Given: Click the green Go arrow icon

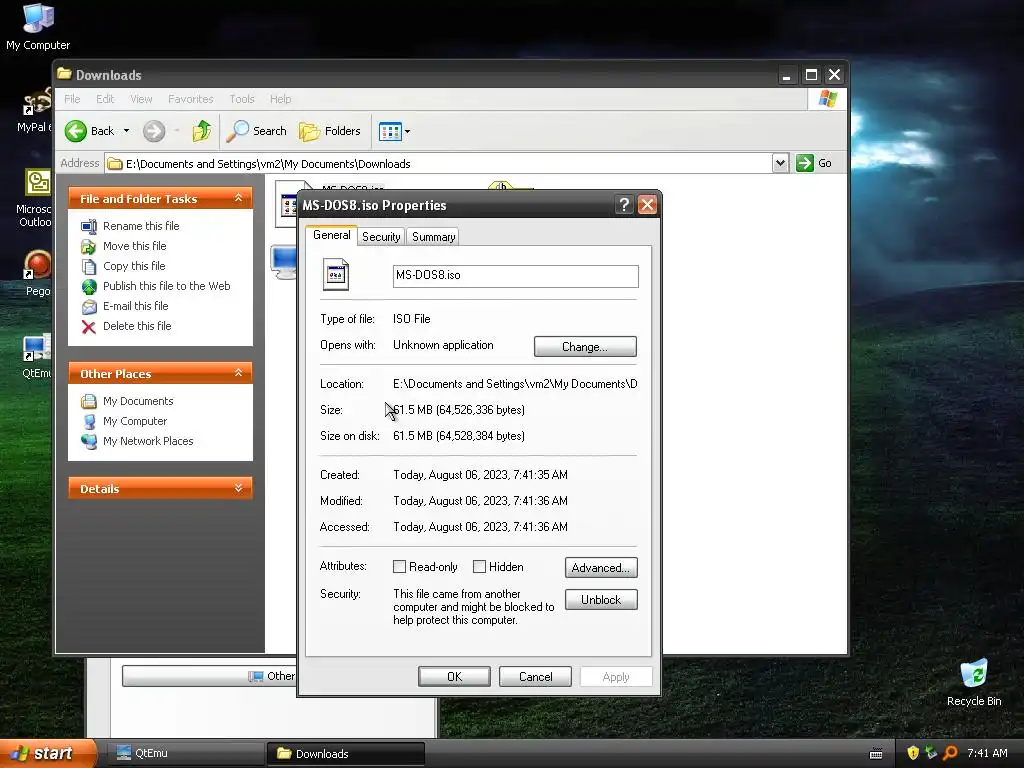Looking at the screenshot, I should (x=805, y=163).
